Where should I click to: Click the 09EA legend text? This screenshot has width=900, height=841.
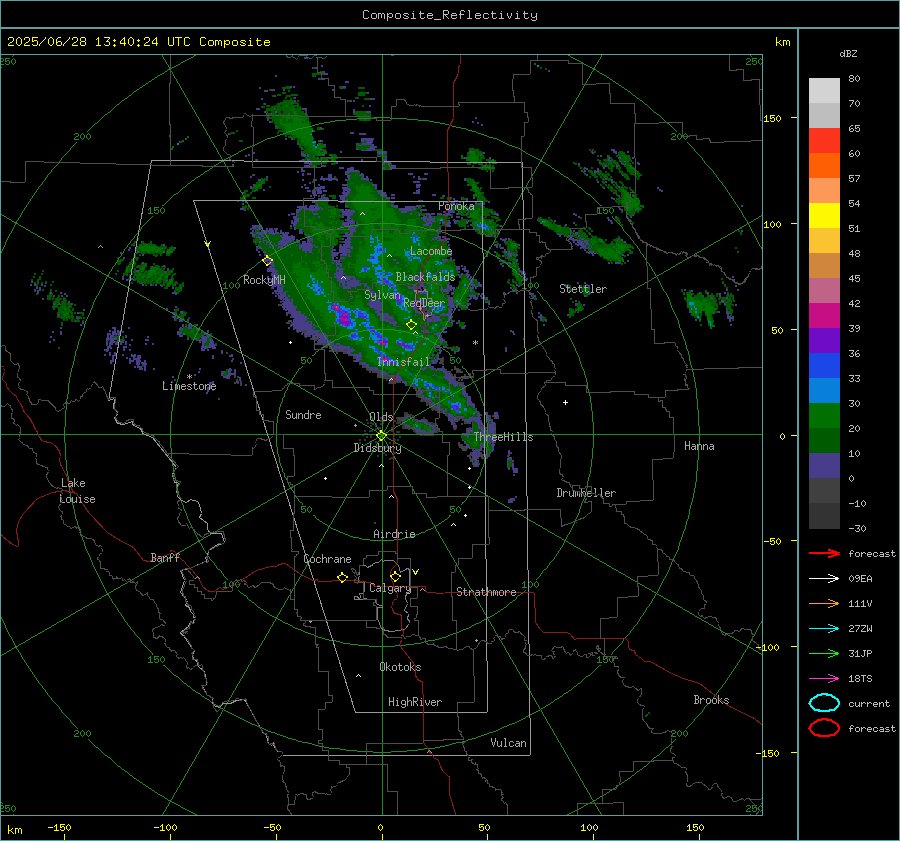pyautogui.click(x=860, y=579)
